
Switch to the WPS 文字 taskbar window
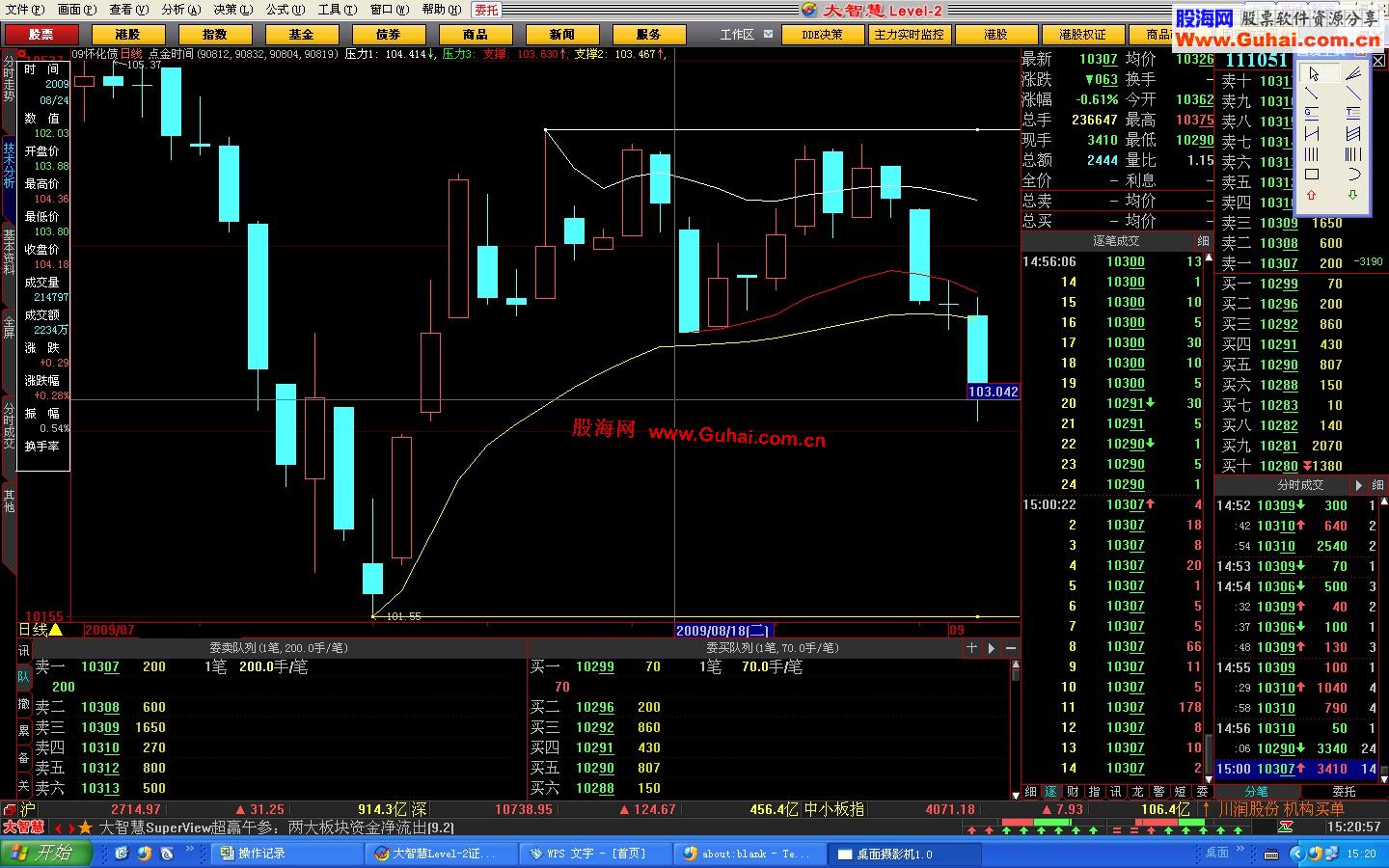(x=595, y=854)
